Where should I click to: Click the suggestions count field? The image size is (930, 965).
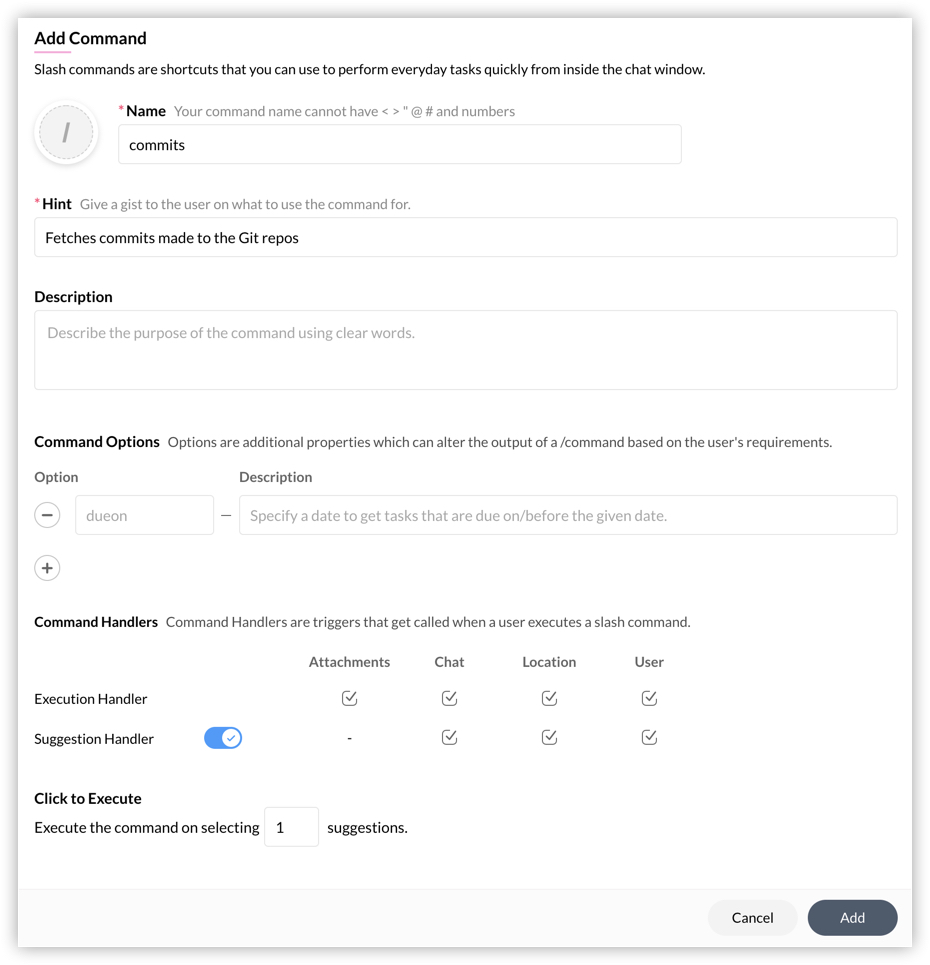[291, 827]
